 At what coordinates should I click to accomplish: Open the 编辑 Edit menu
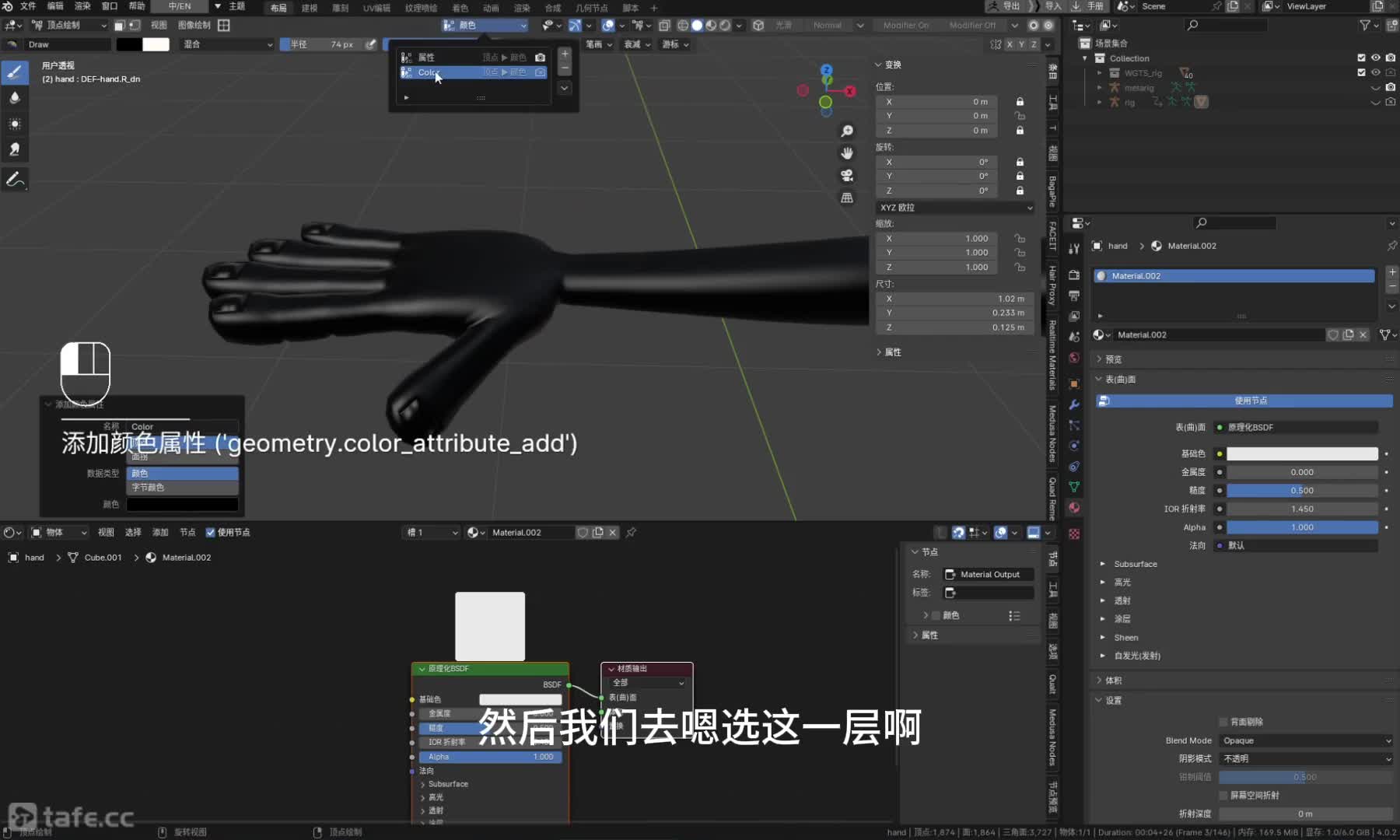click(x=55, y=6)
